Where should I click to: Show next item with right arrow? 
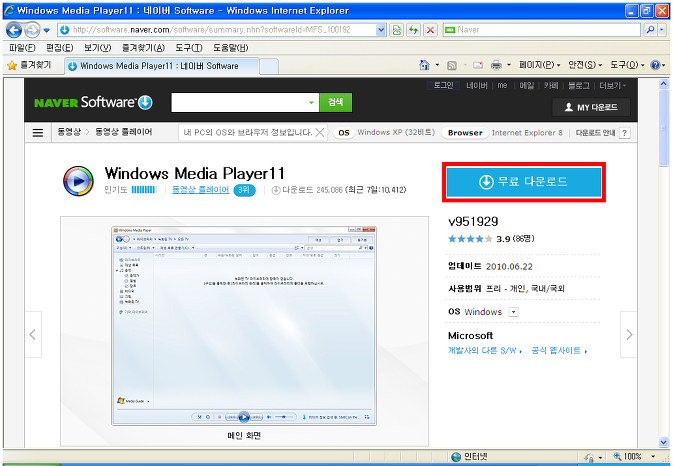coord(629,334)
